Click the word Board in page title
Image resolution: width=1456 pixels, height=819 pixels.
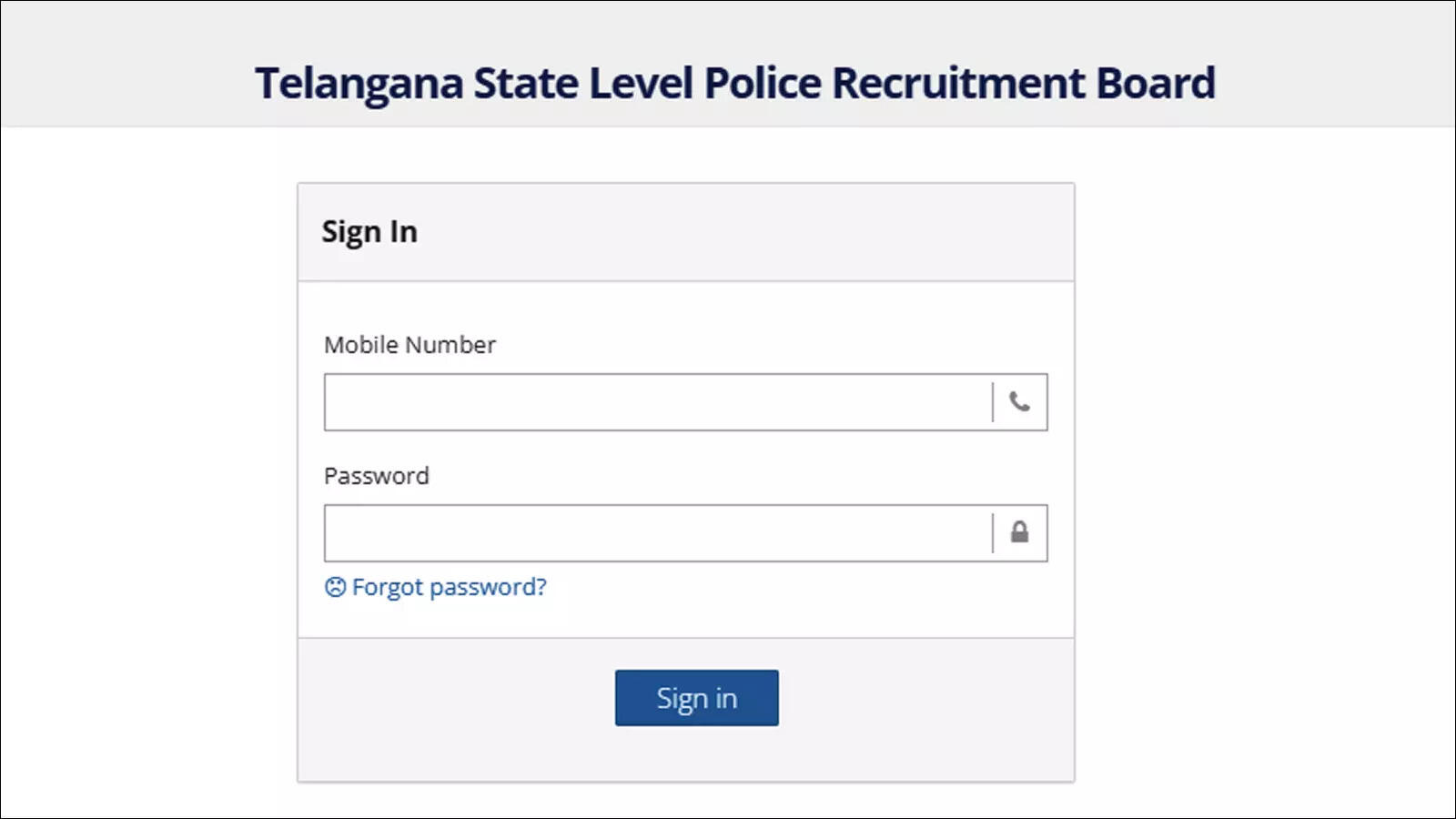click(x=1156, y=83)
